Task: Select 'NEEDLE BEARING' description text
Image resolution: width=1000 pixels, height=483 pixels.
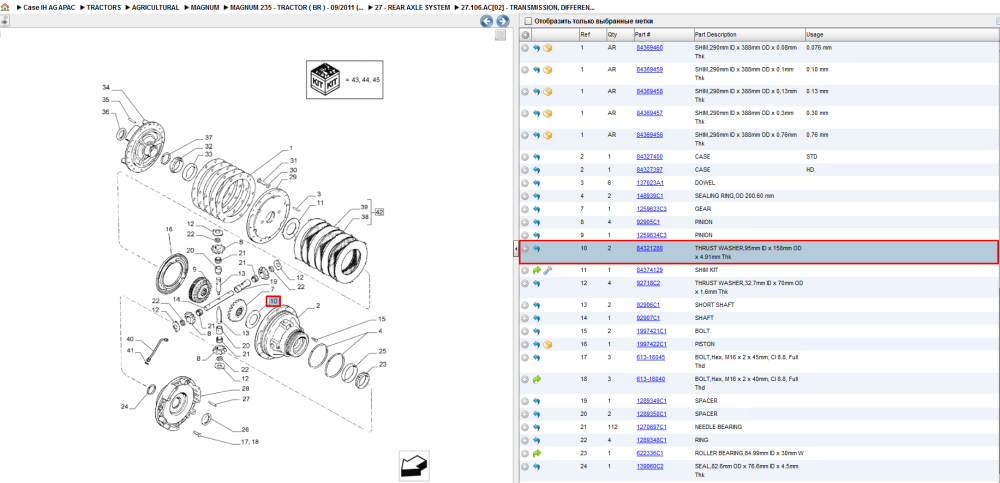Action: [718, 427]
